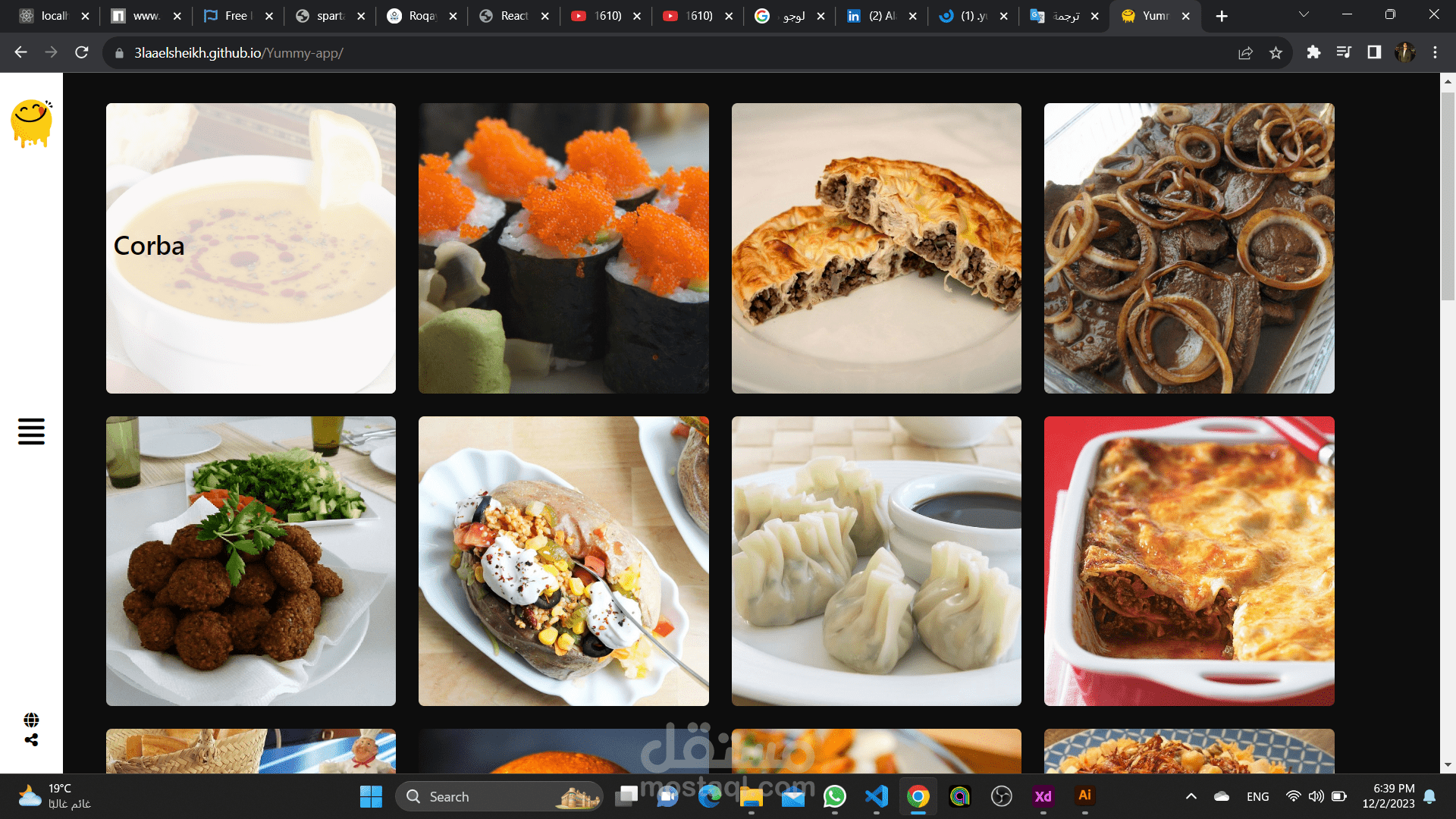
Task: Open the weather widget showing 19°C
Action: coord(55,796)
